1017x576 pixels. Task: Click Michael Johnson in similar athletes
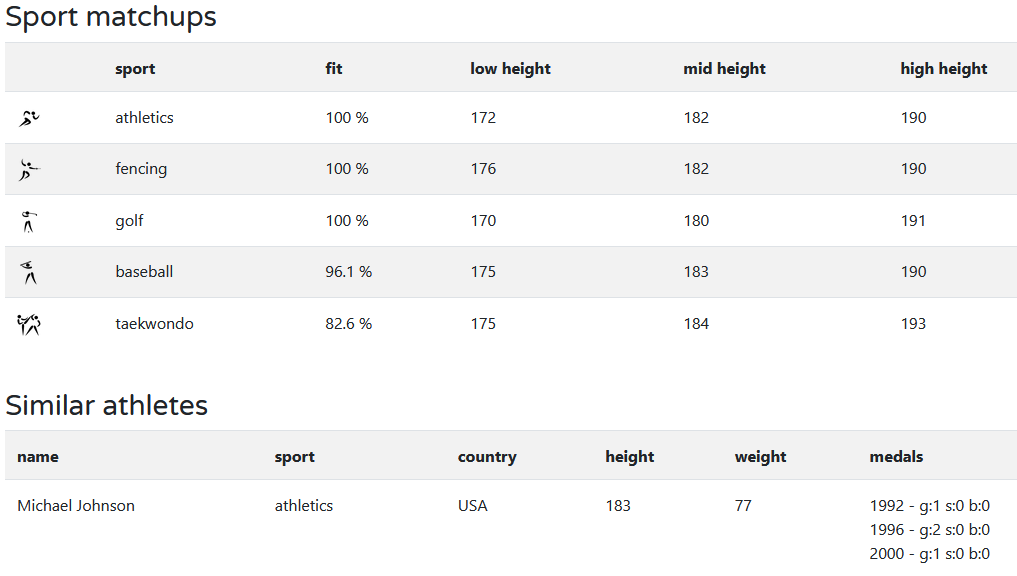pyautogui.click(x=76, y=506)
